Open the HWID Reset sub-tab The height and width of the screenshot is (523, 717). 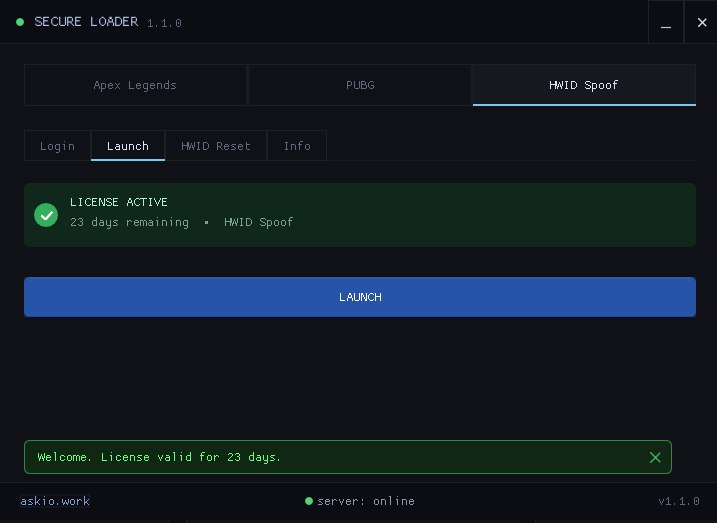point(216,146)
